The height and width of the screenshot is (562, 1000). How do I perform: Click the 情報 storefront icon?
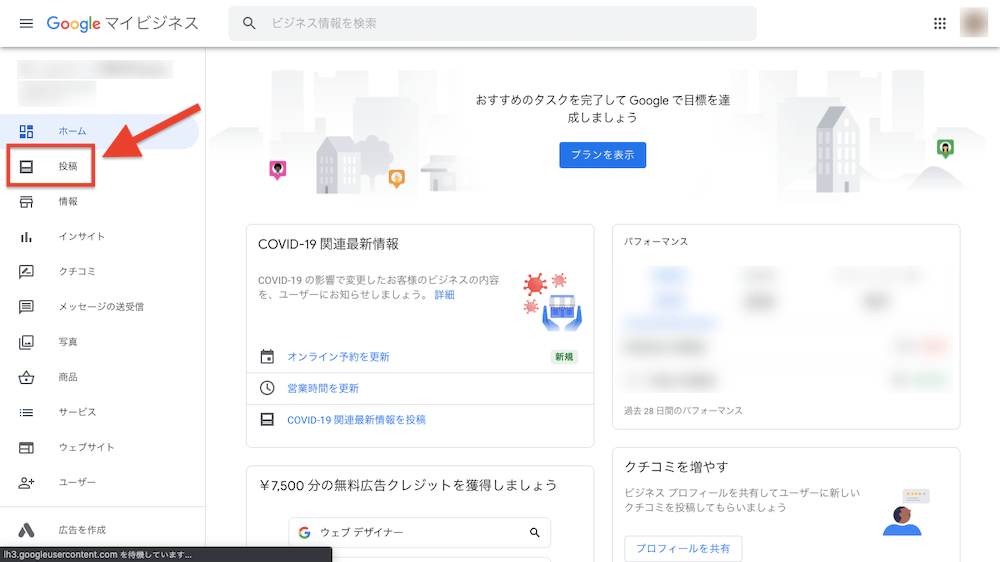(x=26, y=202)
